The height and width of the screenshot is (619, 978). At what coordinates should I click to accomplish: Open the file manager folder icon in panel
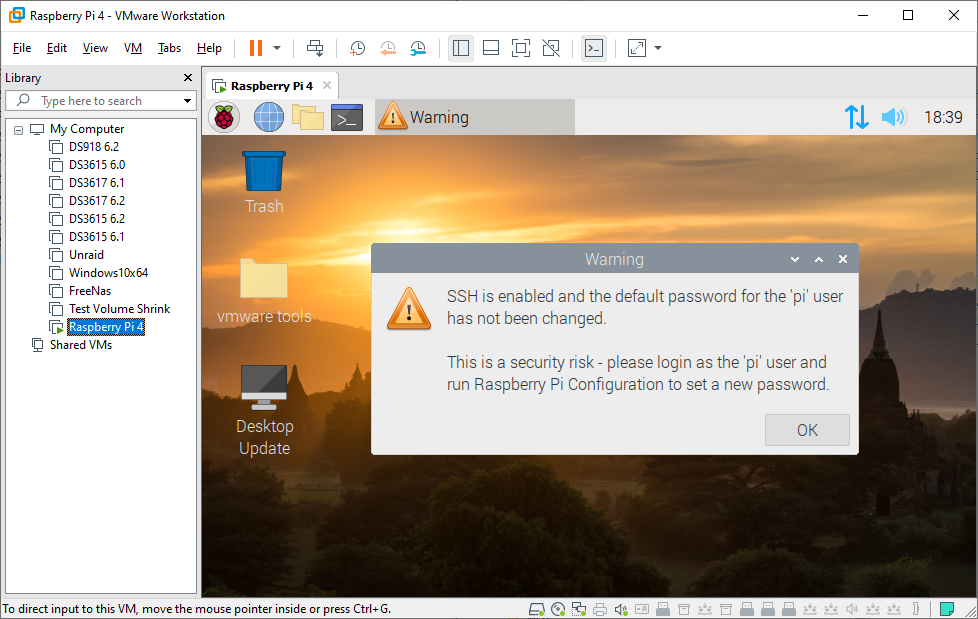pos(308,117)
